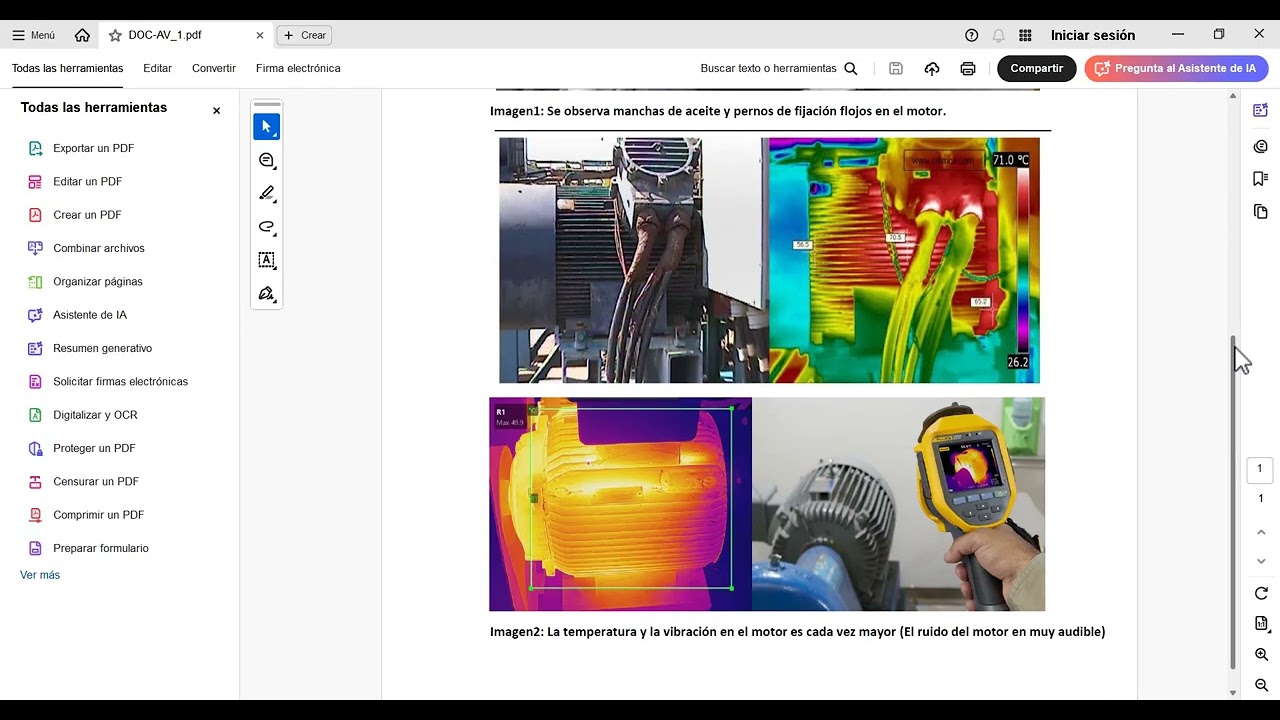Click the page display settings icon
1280x720 pixels.
pos(1261,624)
